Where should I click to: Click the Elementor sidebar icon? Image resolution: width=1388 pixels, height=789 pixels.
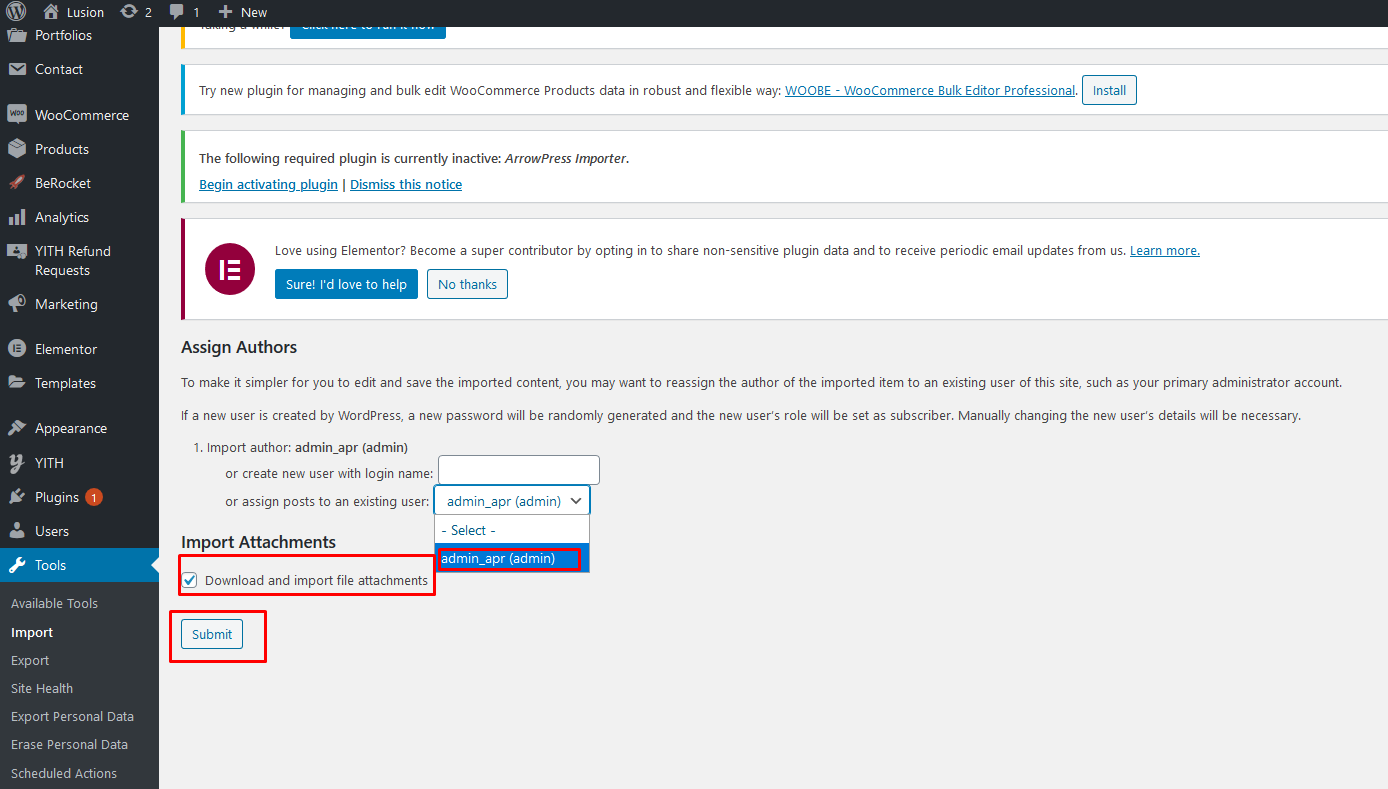pos(17,349)
